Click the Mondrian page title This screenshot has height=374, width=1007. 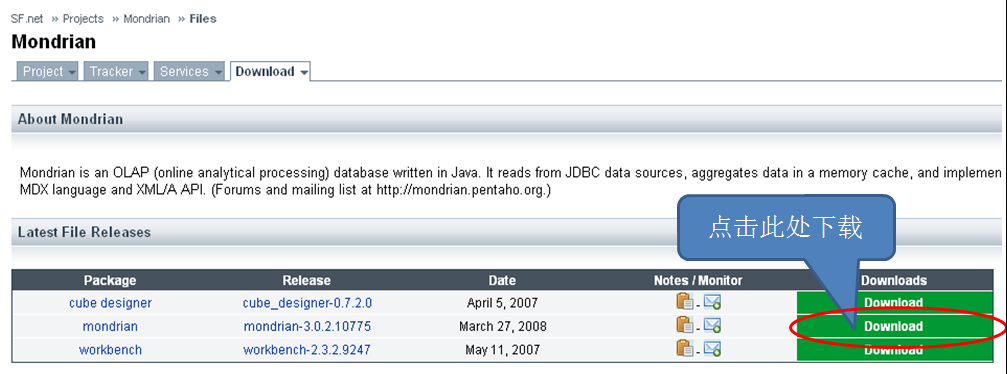coord(53,42)
